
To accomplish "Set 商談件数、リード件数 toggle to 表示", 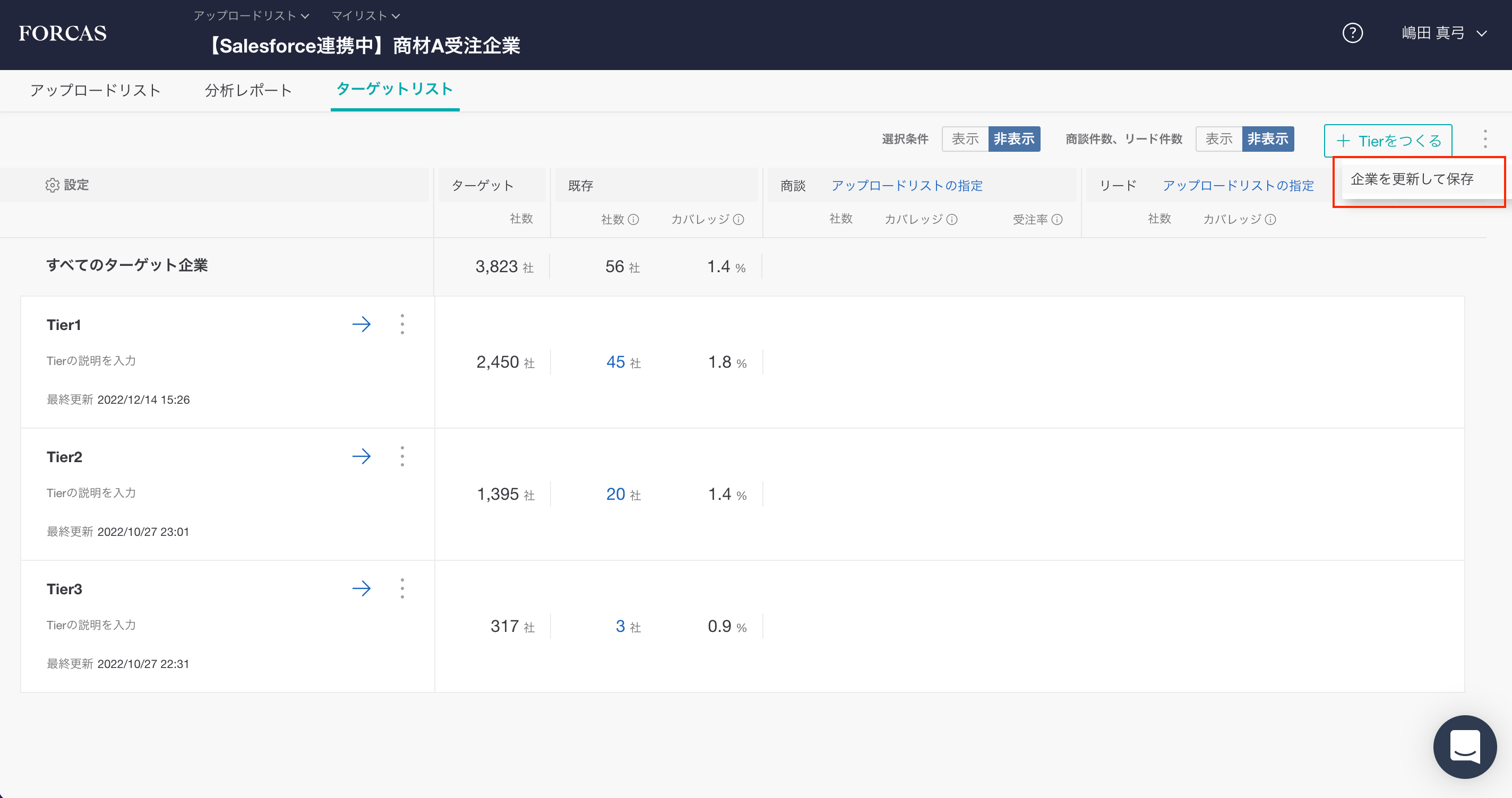I will pyautogui.click(x=1218, y=139).
